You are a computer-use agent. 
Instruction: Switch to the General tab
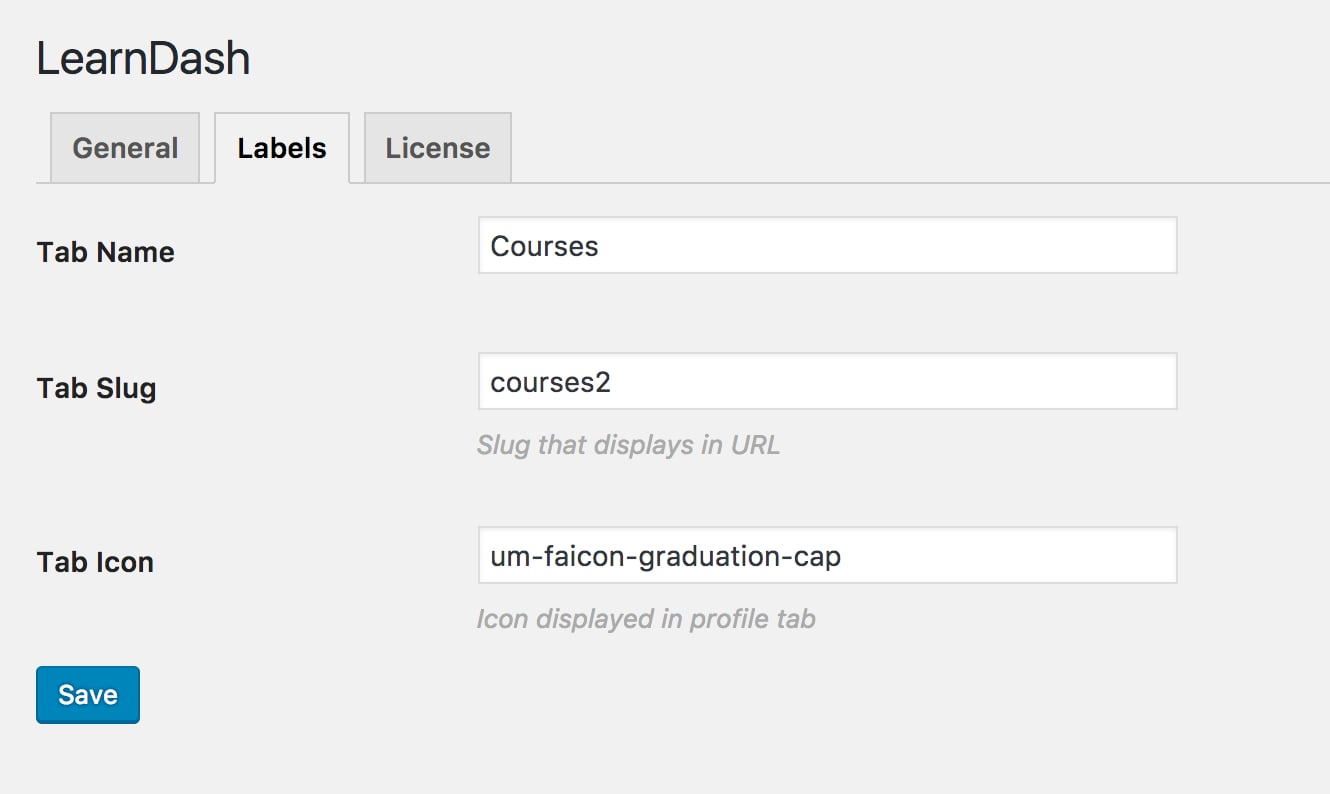[x=125, y=148]
